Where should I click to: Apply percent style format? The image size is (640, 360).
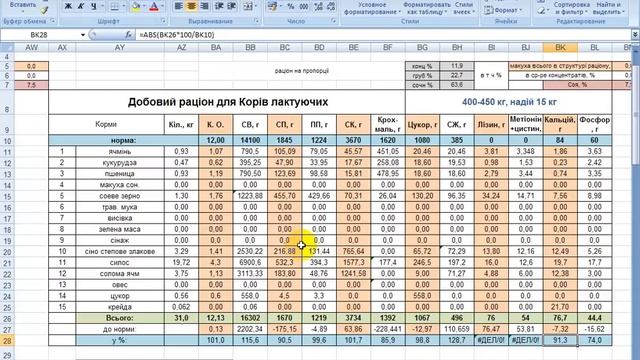[x=291, y=6]
